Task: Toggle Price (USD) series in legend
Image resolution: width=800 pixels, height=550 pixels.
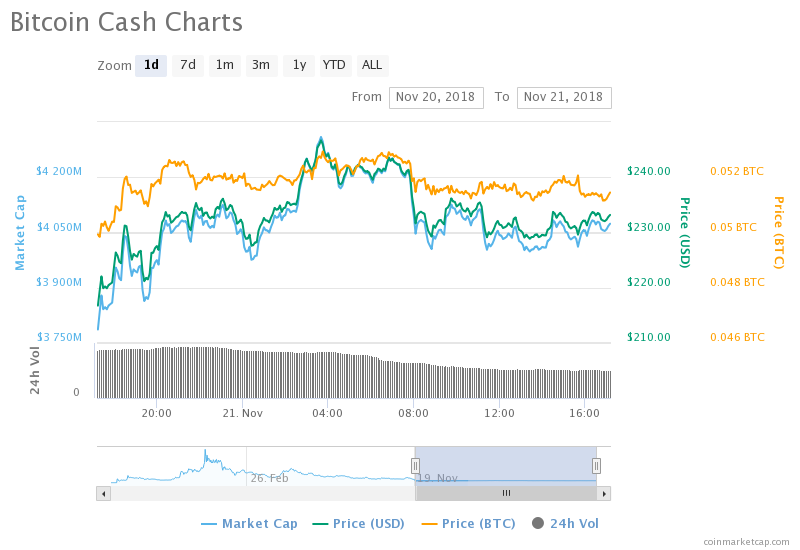Action: click(x=358, y=523)
